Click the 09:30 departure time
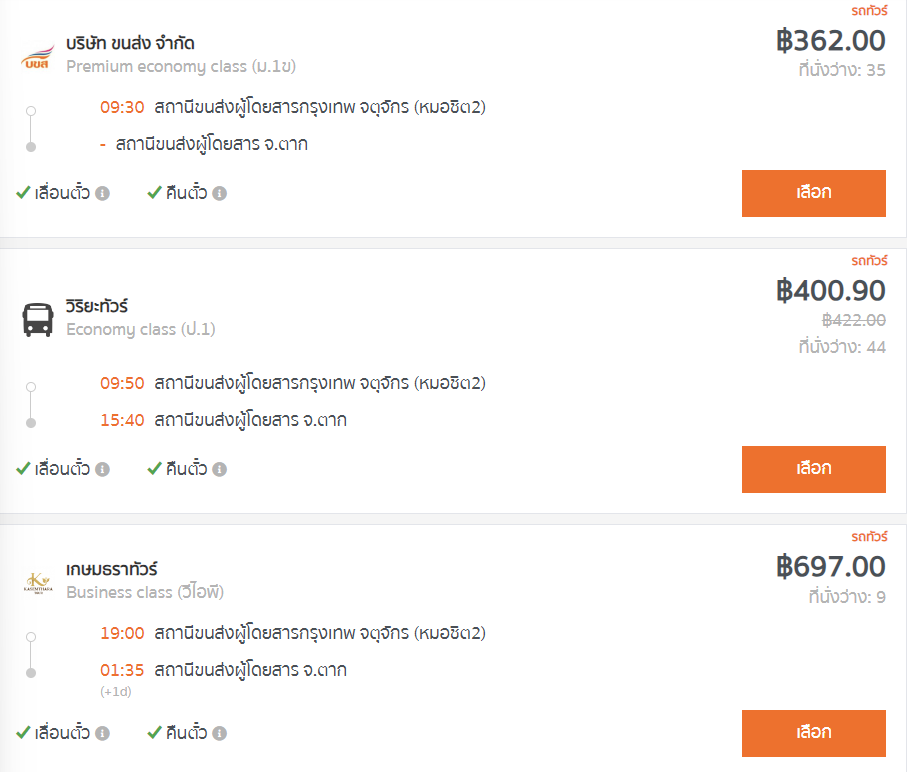 point(122,107)
